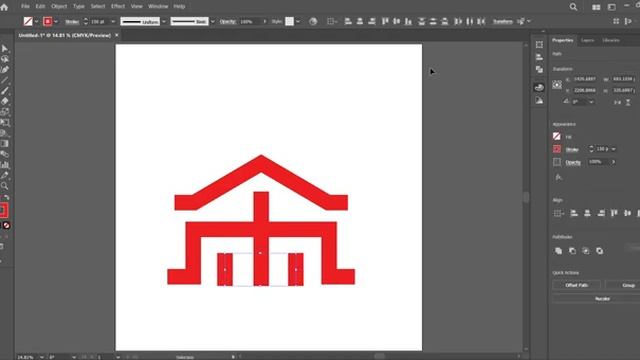Click Flip Vertical in Transform section
This screenshot has height=360, width=640.
click(628, 102)
